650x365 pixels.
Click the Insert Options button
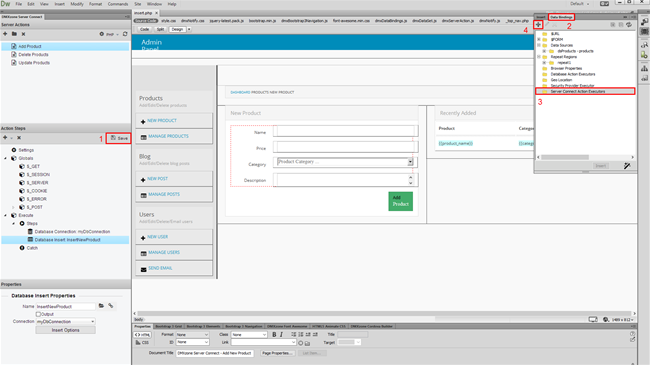[65, 330]
